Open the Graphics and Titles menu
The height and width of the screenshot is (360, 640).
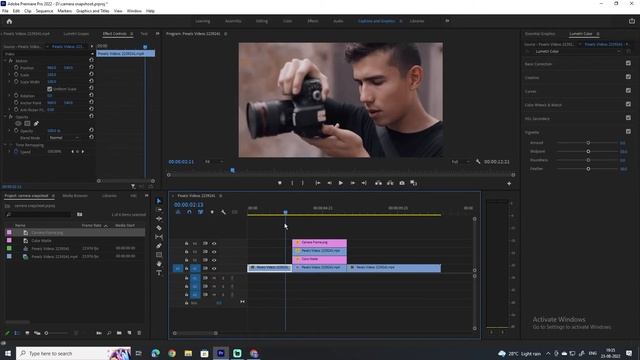(x=93, y=11)
